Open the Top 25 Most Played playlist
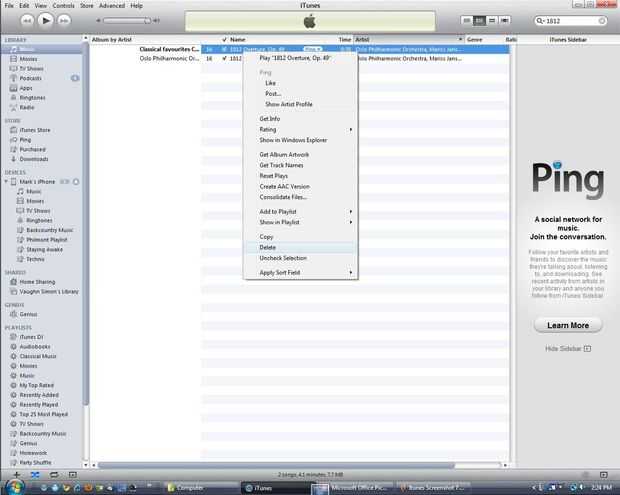Viewport: 620px width, 495px height. [43, 414]
